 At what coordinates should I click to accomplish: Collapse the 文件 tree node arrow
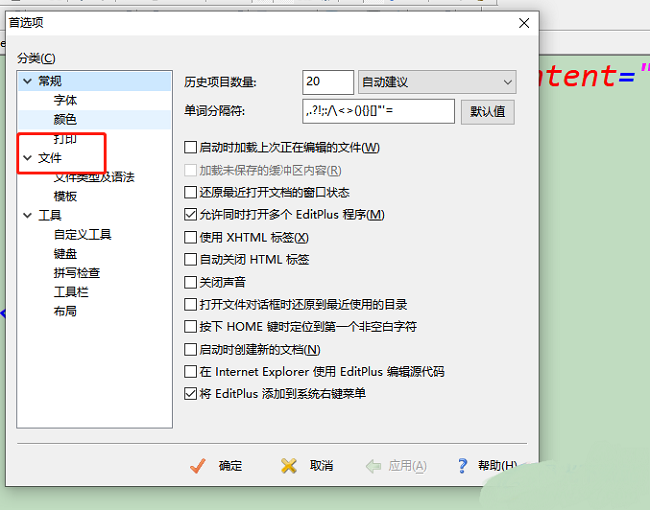pyautogui.click(x=28, y=158)
